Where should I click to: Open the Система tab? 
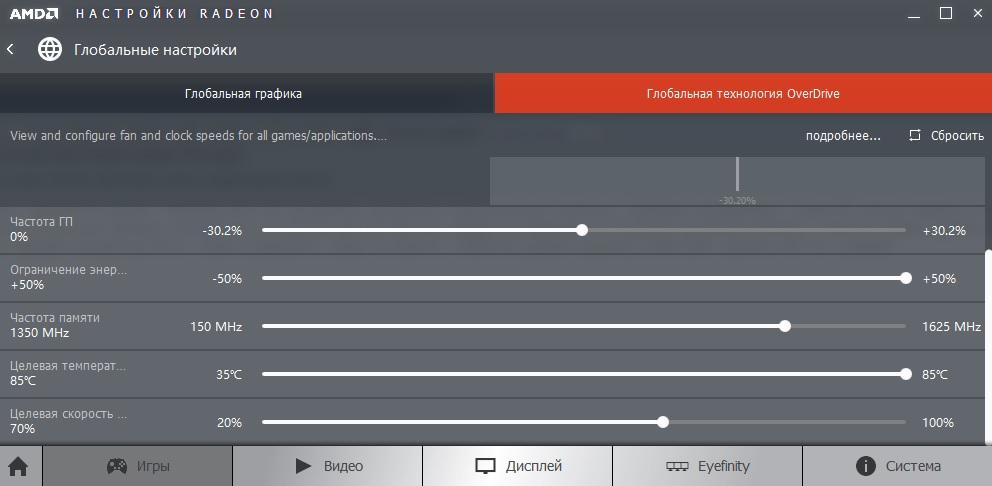point(897,466)
